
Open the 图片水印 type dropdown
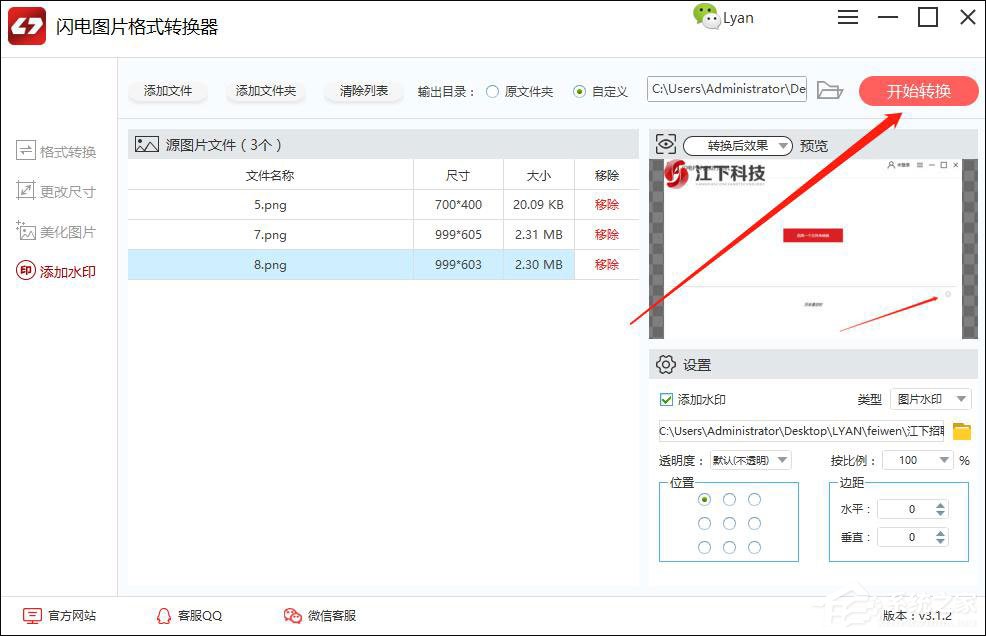(x=930, y=398)
